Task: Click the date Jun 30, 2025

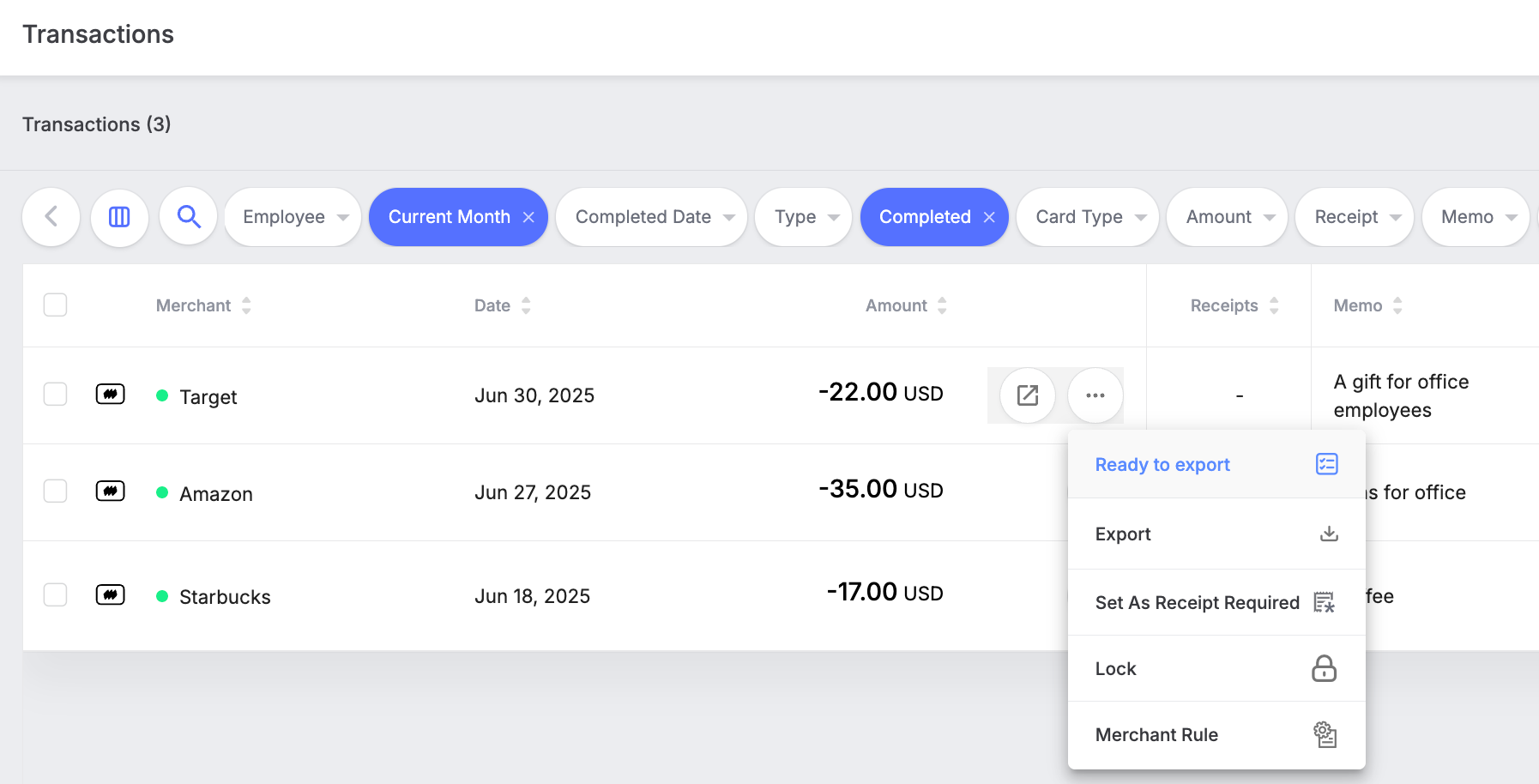Action: pos(534,395)
